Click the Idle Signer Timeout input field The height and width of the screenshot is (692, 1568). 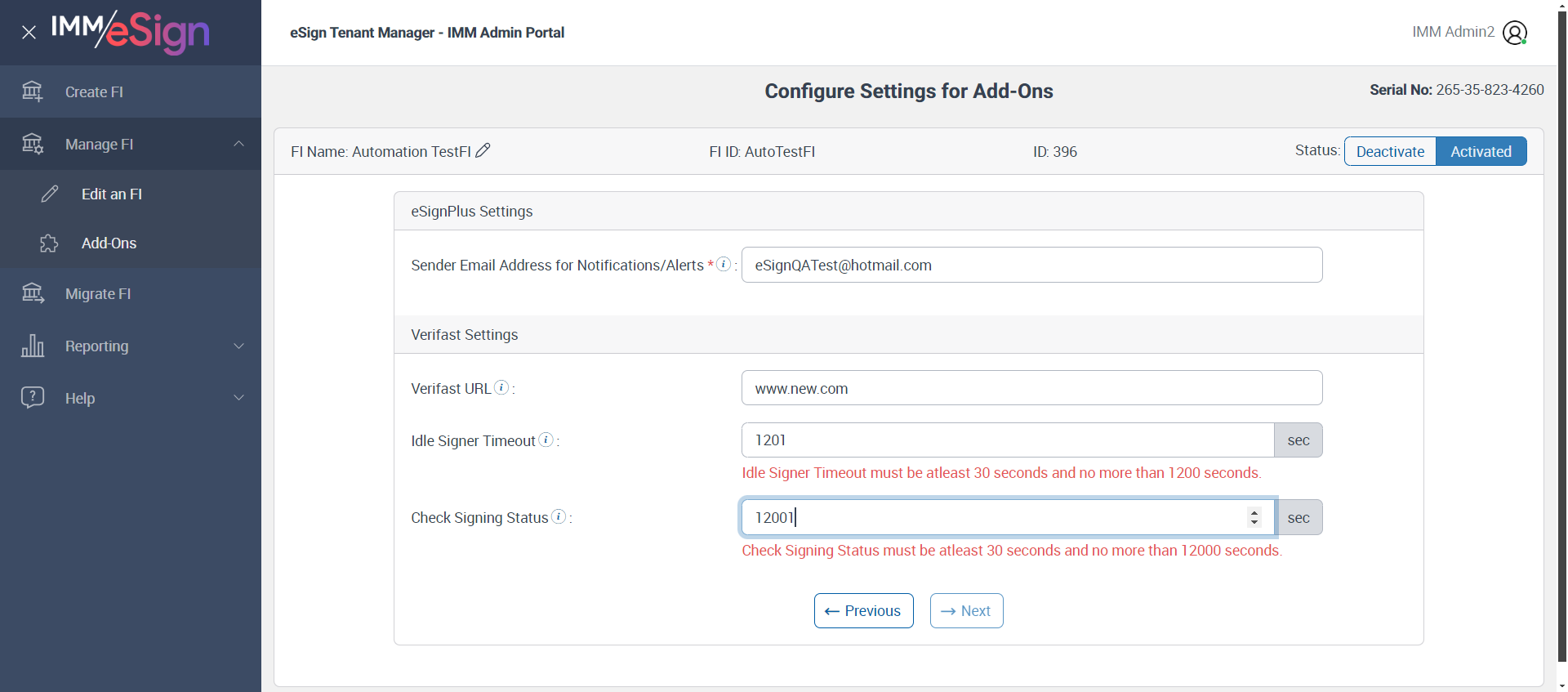click(x=1007, y=440)
